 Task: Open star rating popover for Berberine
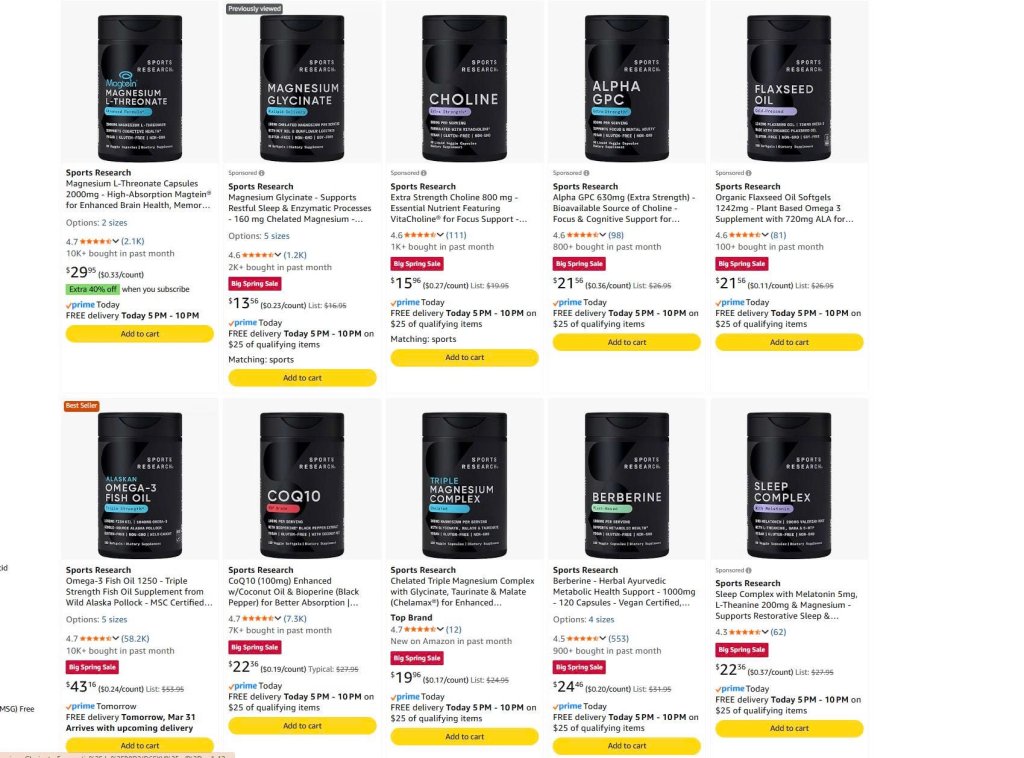click(584, 639)
